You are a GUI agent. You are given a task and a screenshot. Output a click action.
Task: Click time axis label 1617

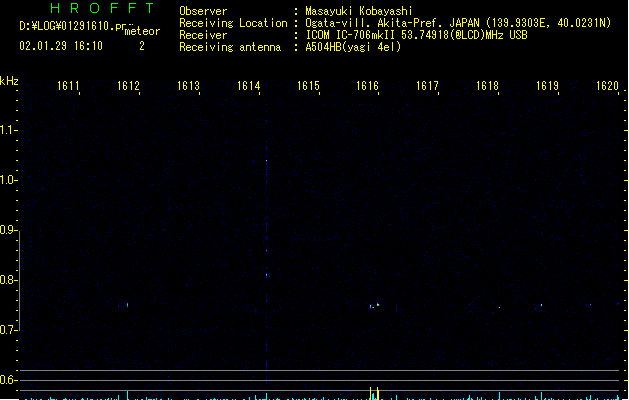(x=427, y=86)
